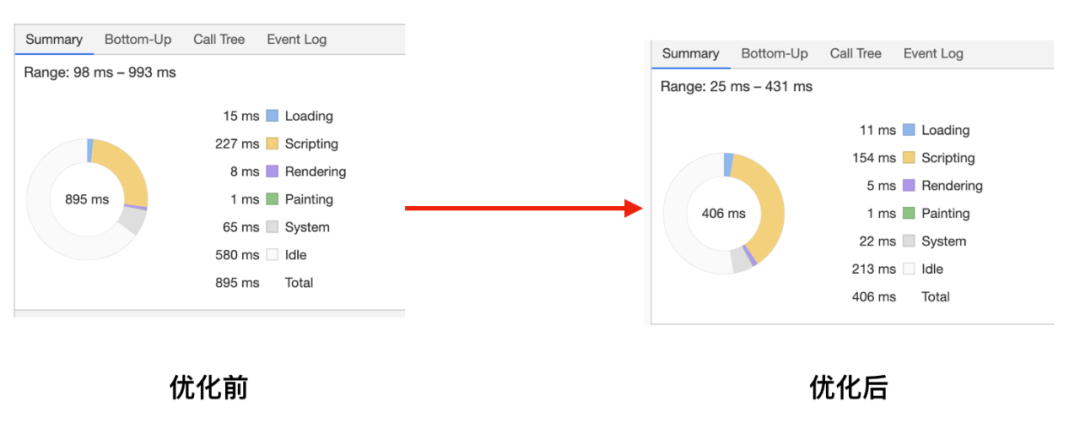Click the red arrow between panels
Screen dimensions: 1080x440
pos(522,208)
